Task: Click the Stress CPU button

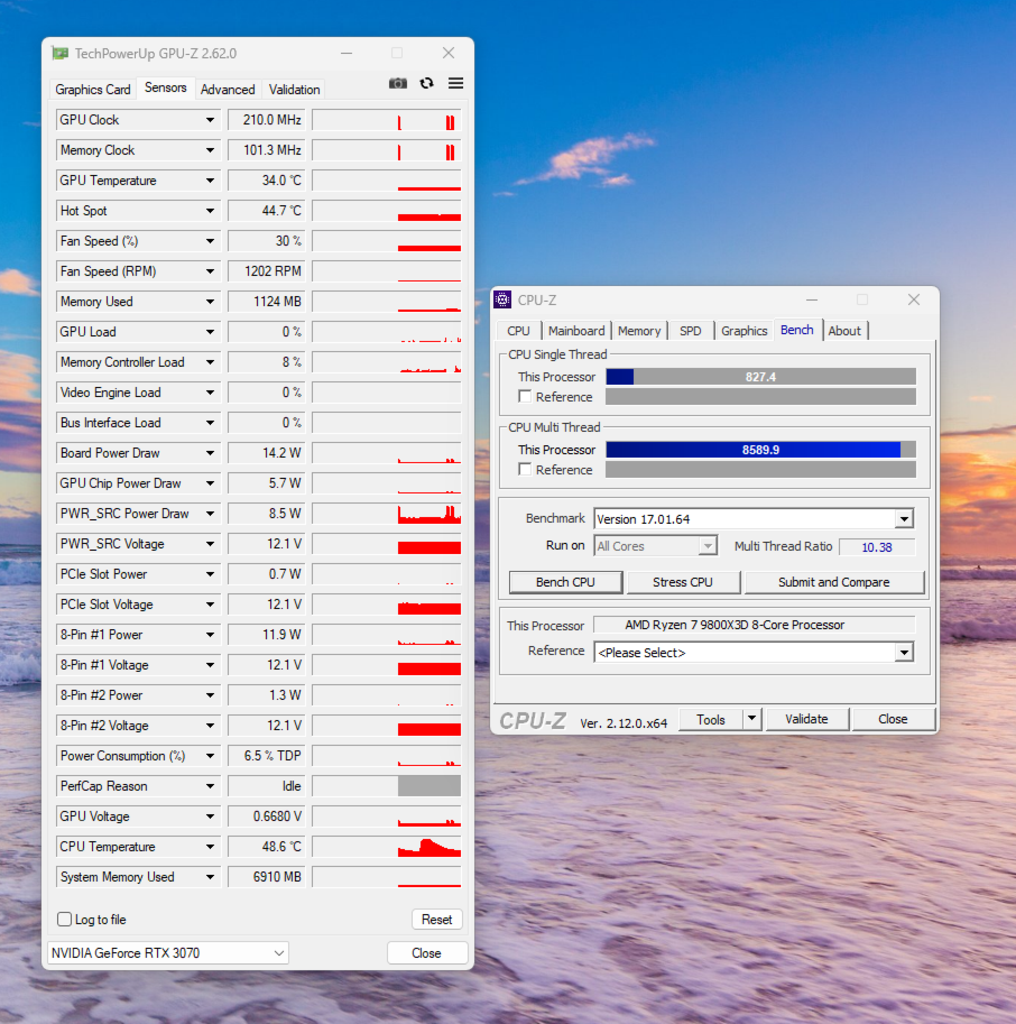Action: tap(683, 582)
